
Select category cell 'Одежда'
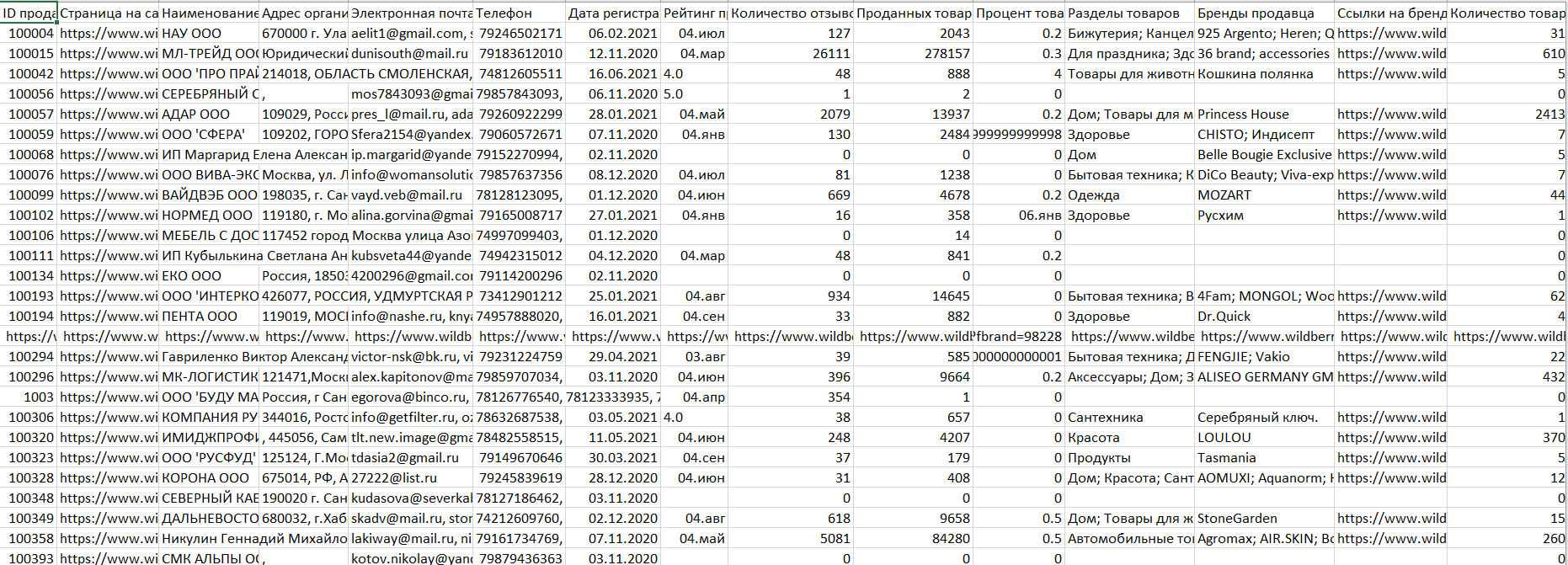coord(1129,195)
